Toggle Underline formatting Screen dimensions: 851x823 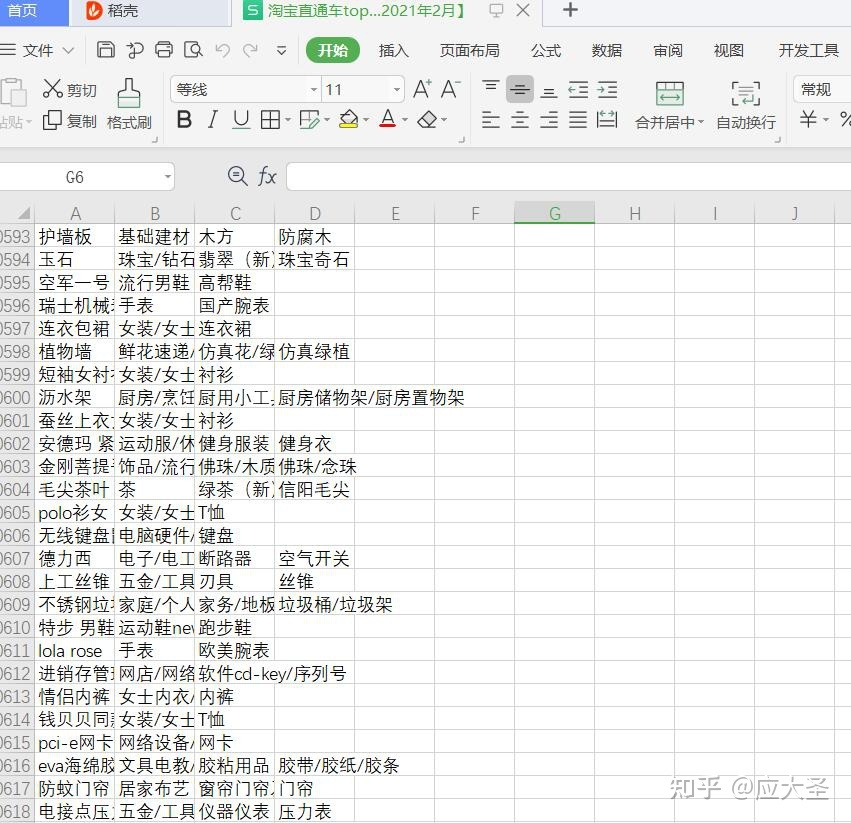tap(241, 119)
